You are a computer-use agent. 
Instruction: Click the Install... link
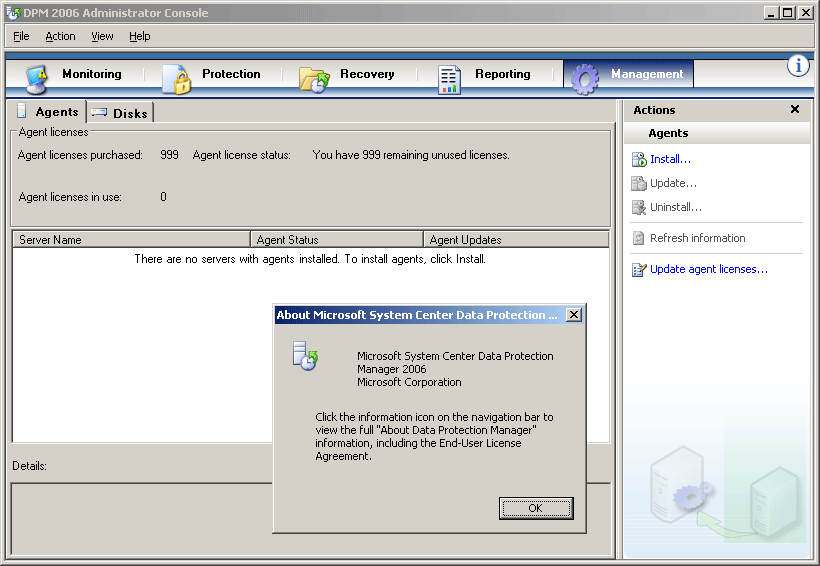click(x=670, y=159)
